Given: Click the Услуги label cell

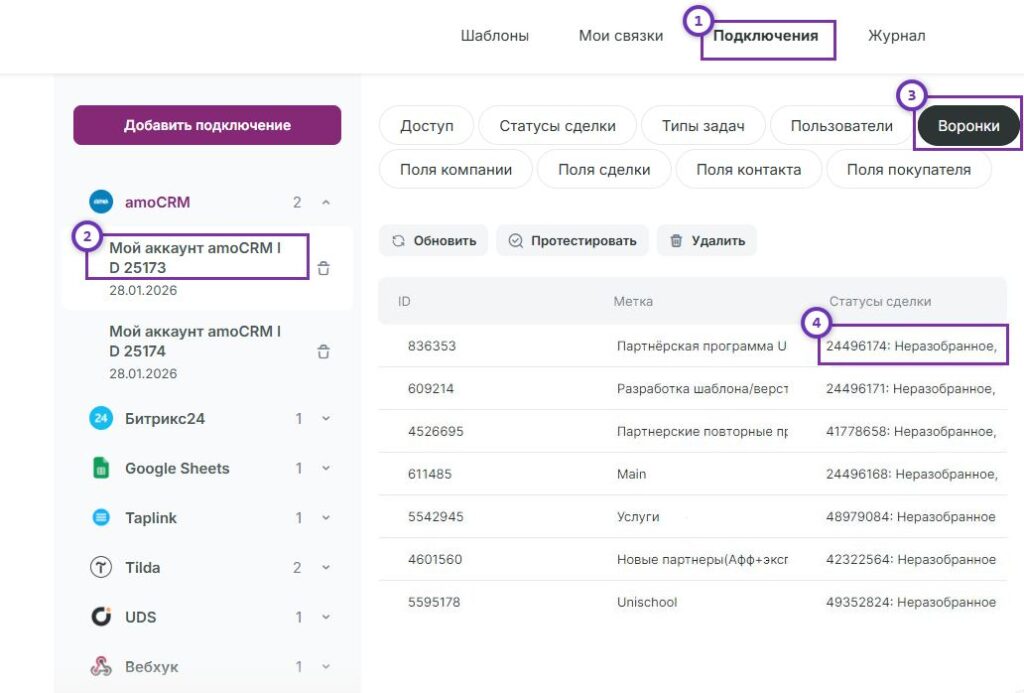Looking at the screenshot, I should pos(638,516).
